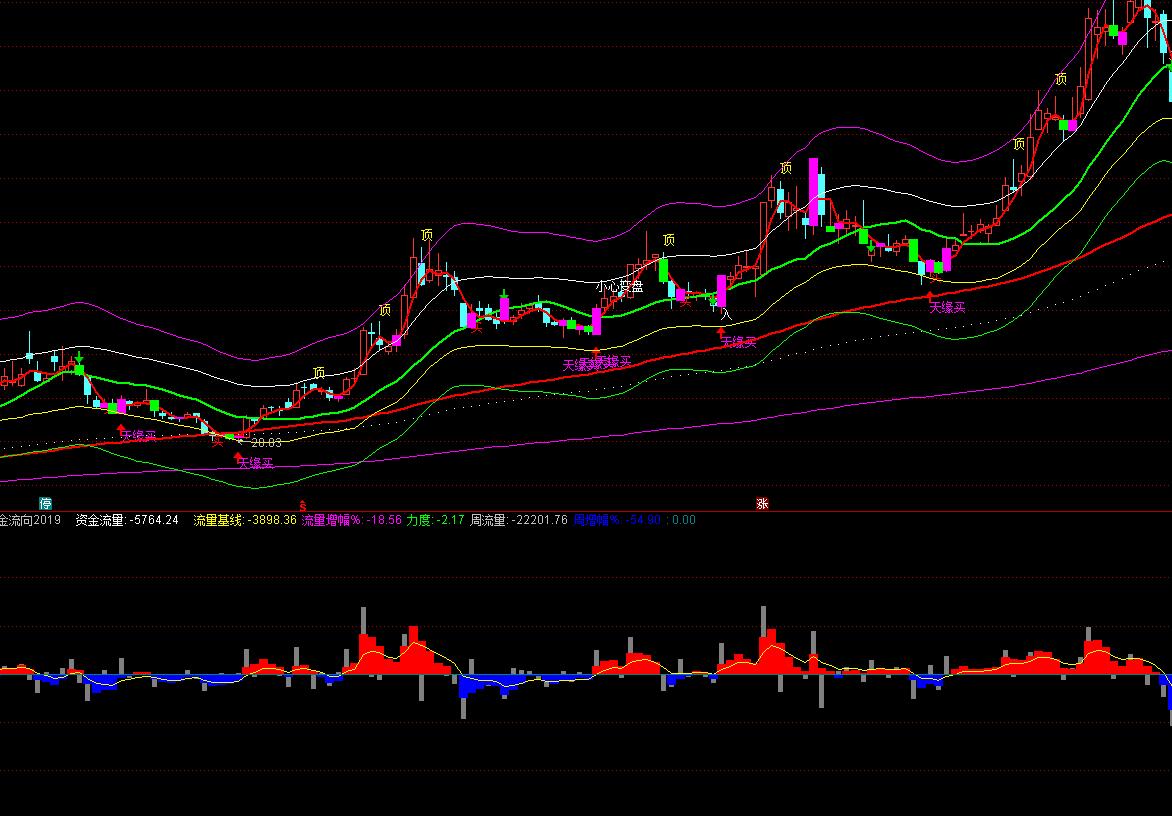Click the rightmost 天缘买 buy signal
Image resolution: width=1172 pixels, height=816 pixels.
(x=947, y=307)
